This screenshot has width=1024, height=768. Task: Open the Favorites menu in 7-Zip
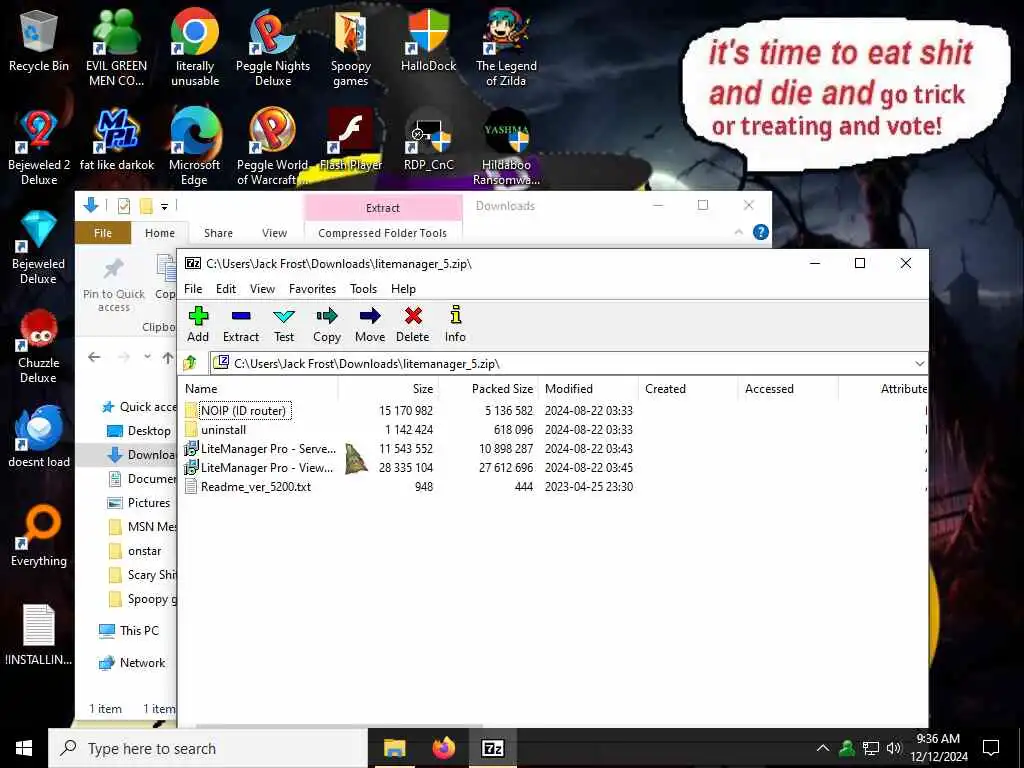[312, 289]
